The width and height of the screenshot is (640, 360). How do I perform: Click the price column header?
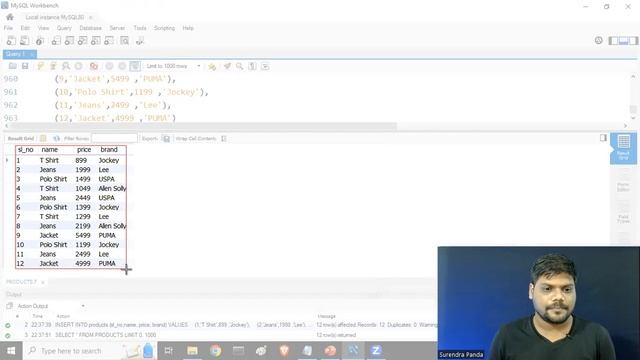pyautogui.click(x=84, y=150)
